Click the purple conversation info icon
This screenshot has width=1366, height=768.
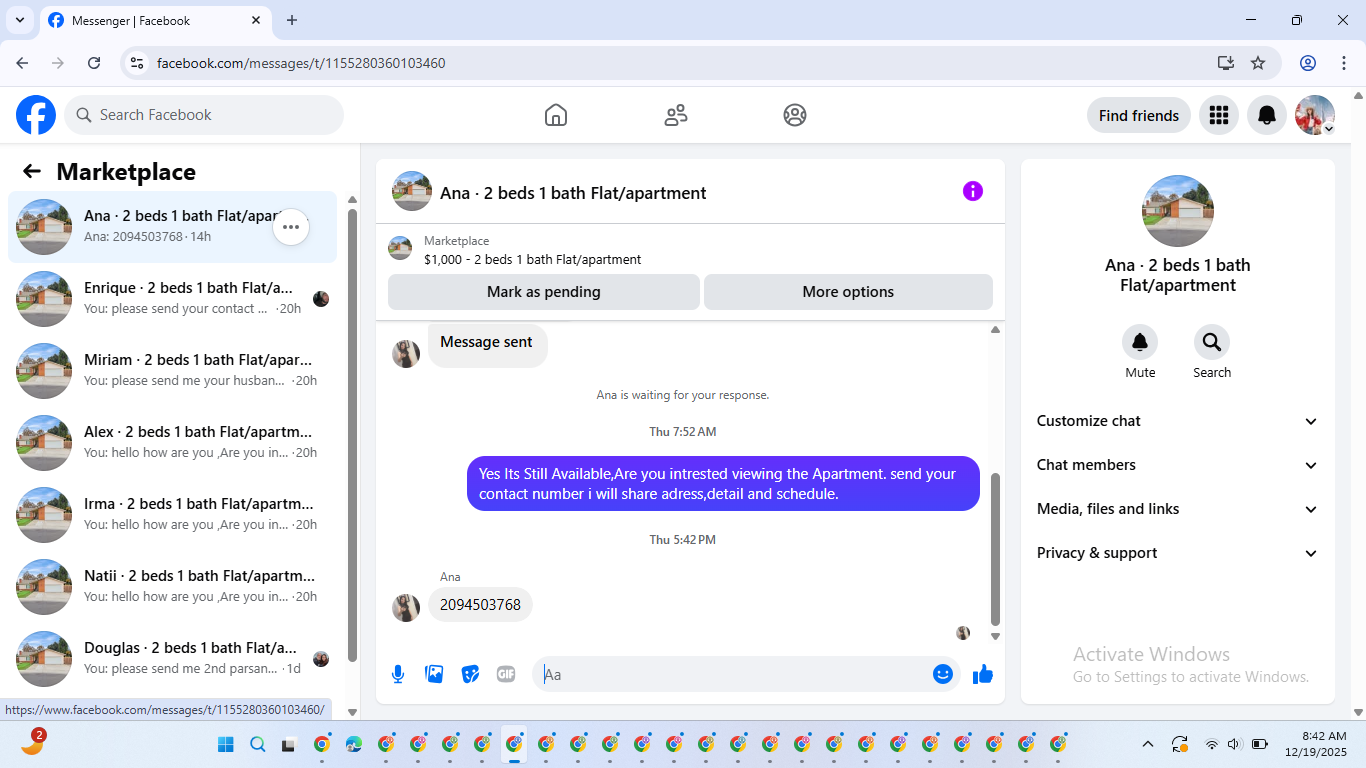click(x=972, y=191)
